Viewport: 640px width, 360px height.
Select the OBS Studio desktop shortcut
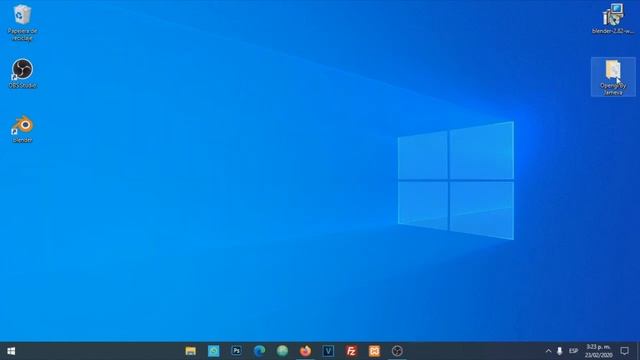(22, 73)
